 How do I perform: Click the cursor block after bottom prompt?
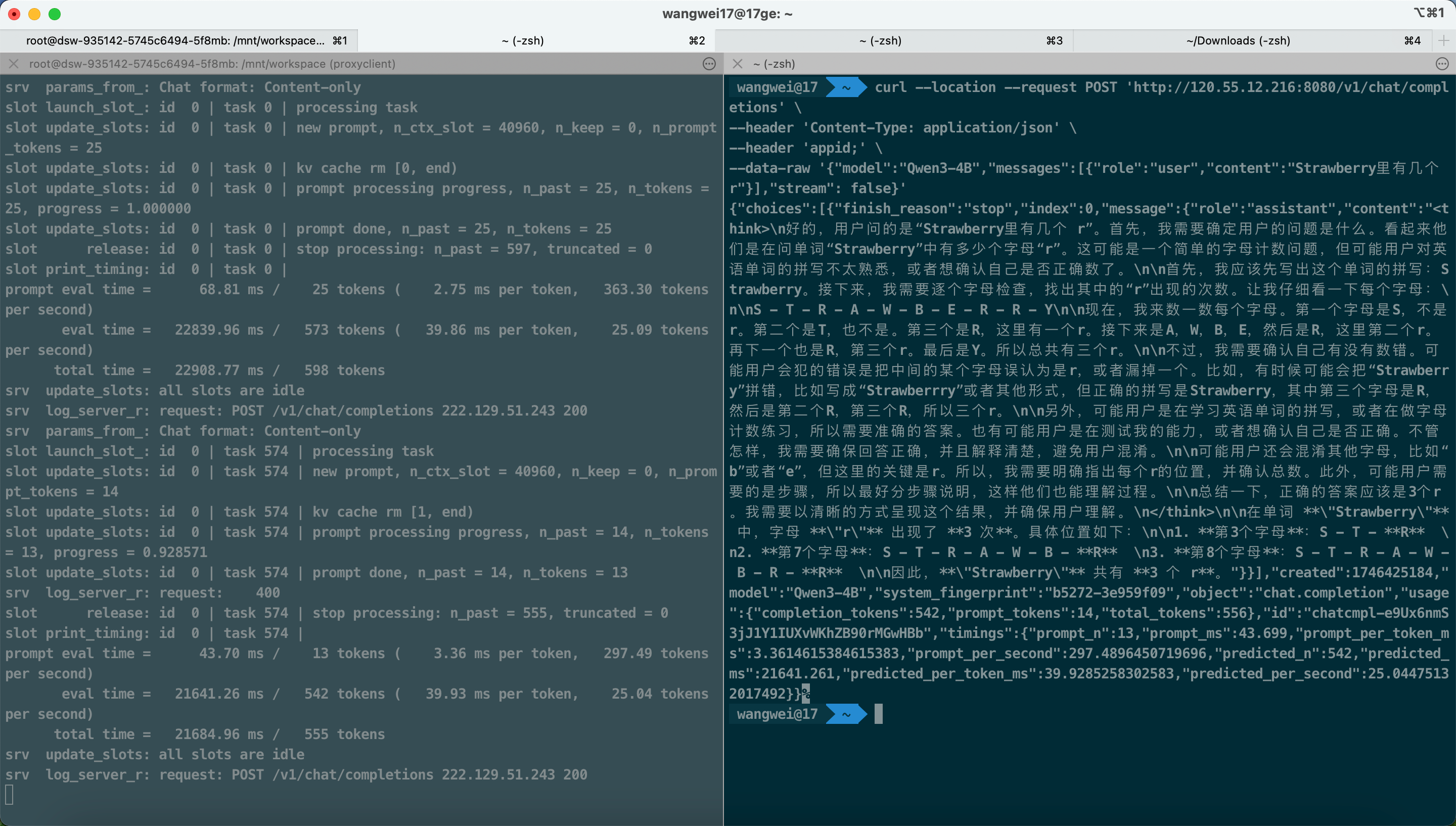(878, 714)
